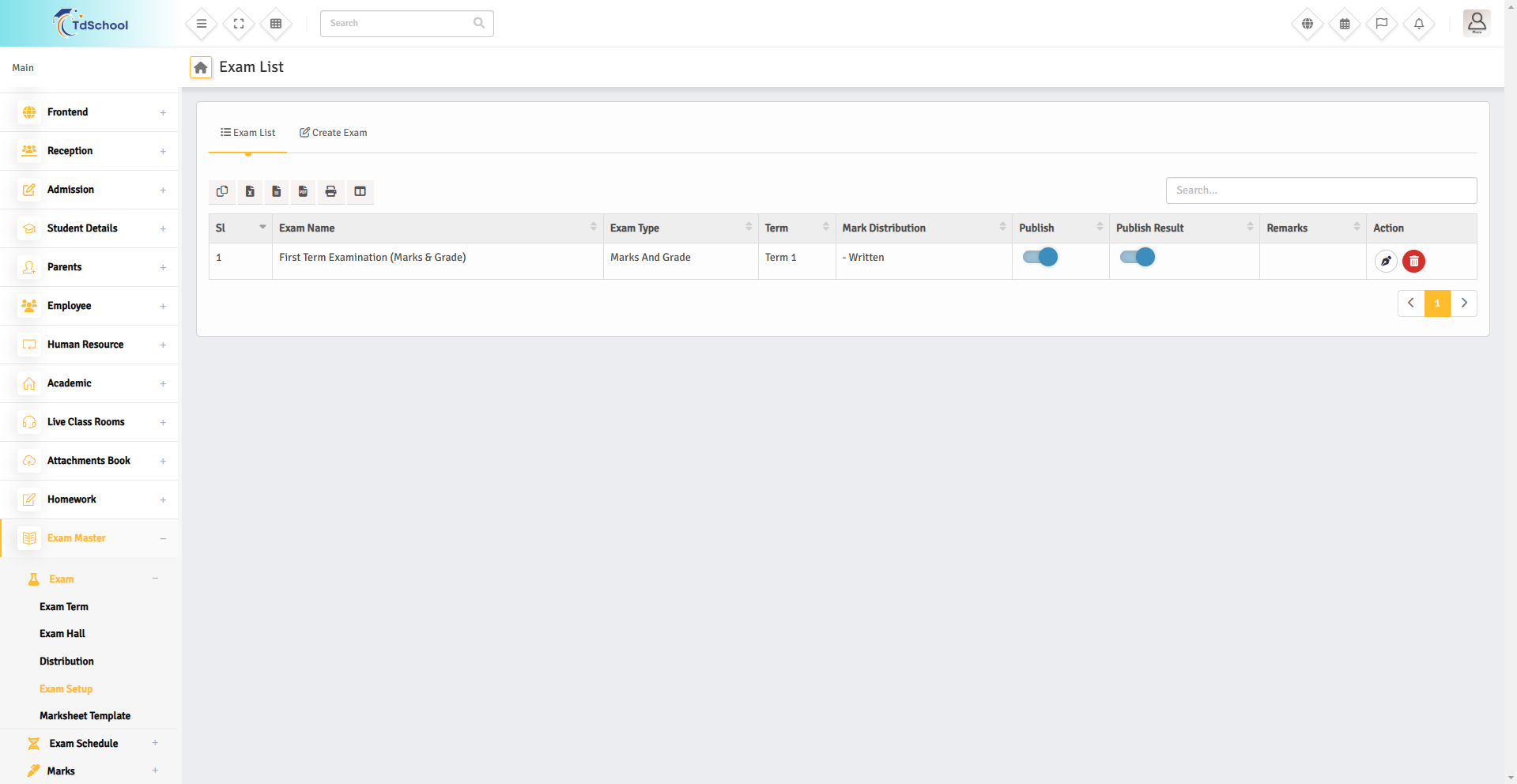Open Marksheet Template in the sidebar
Viewport: 1517px width, 784px height.
pyautogui.click(x=85, y=716)
